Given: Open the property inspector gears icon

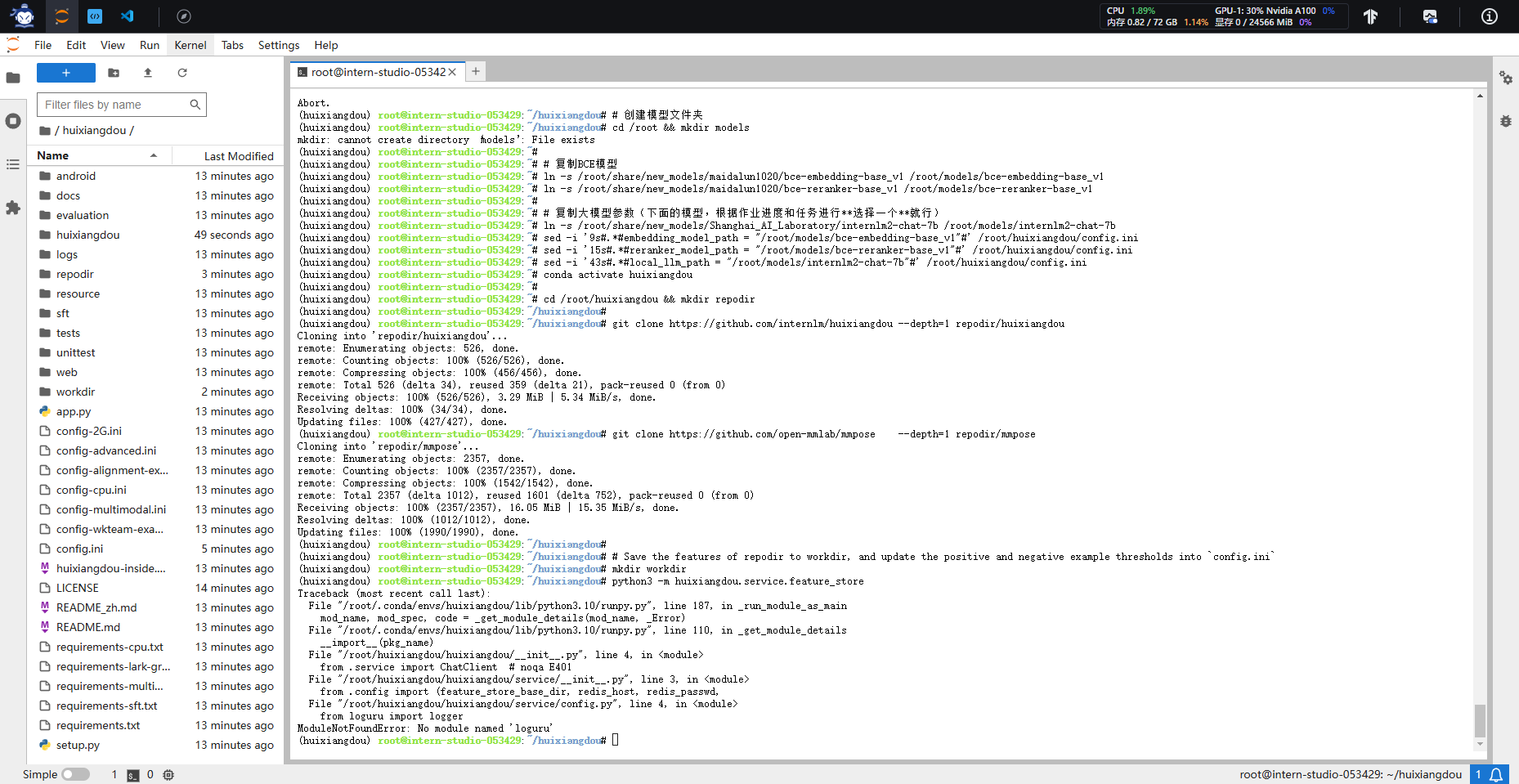Looking at the screenshot, I should [x=1506, y=78].
